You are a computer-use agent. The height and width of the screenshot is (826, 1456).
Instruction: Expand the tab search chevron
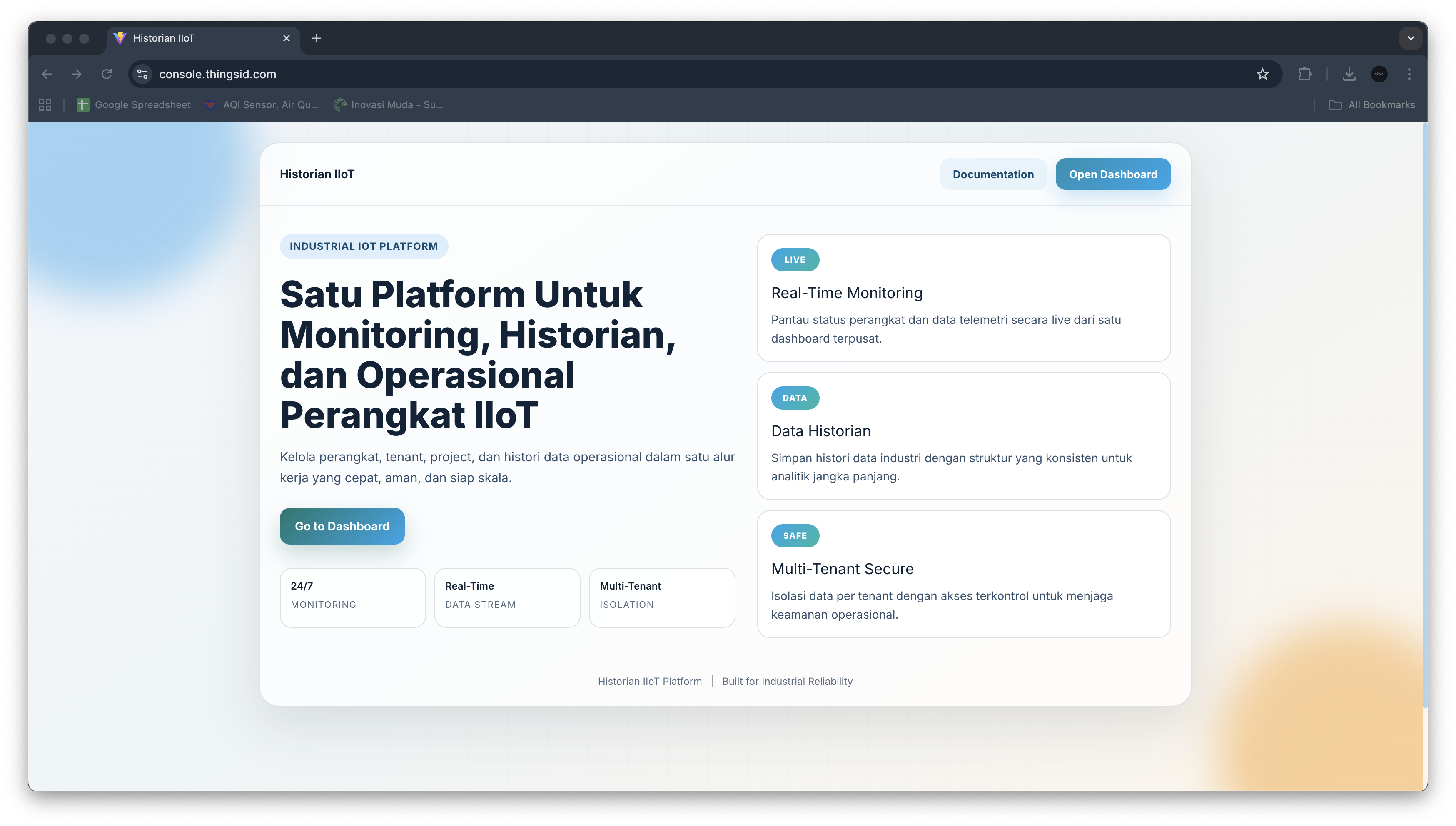point(1411,39)
